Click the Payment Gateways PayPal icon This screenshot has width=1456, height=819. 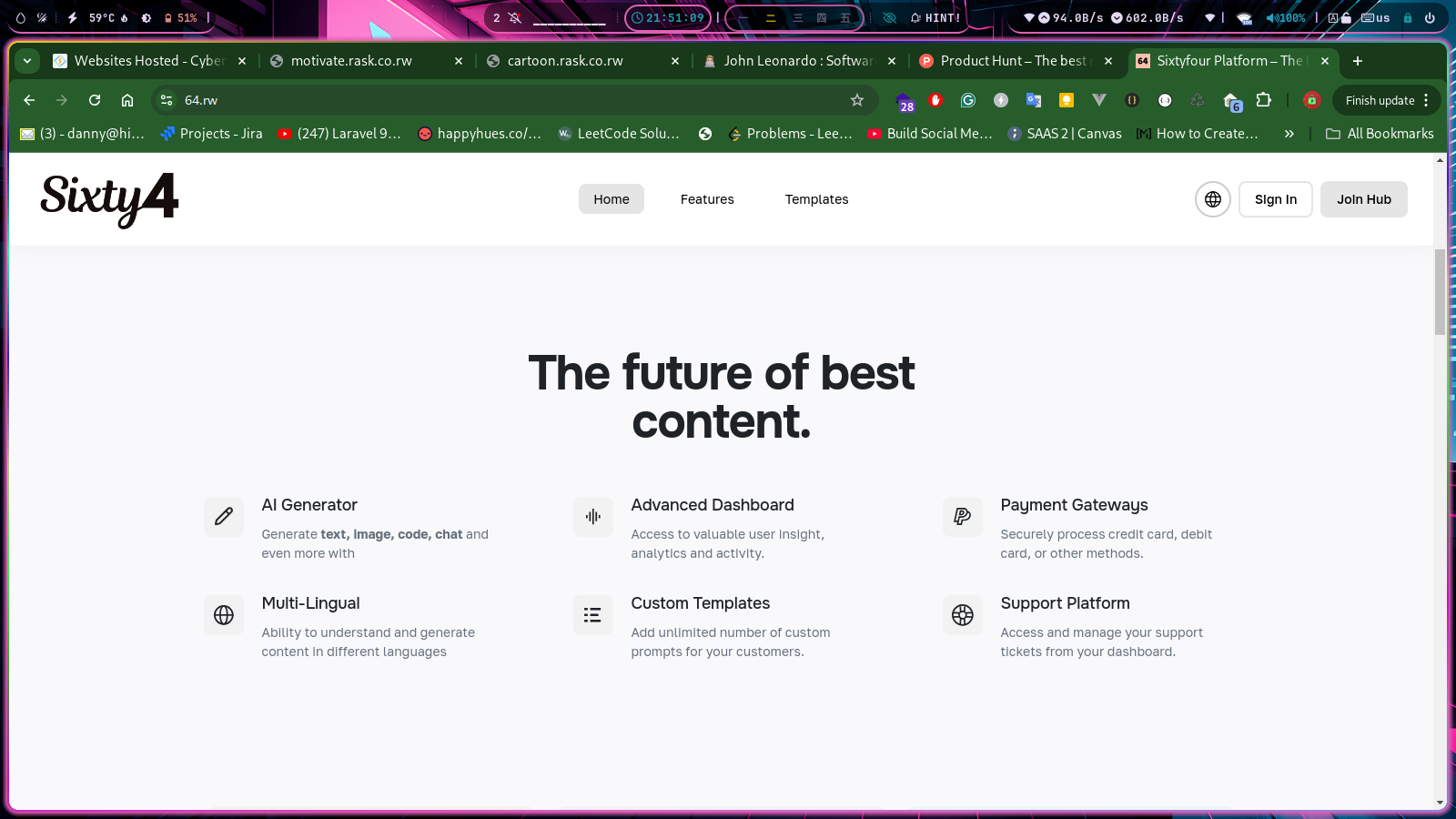pyautogui.click(x=963, y=517)
